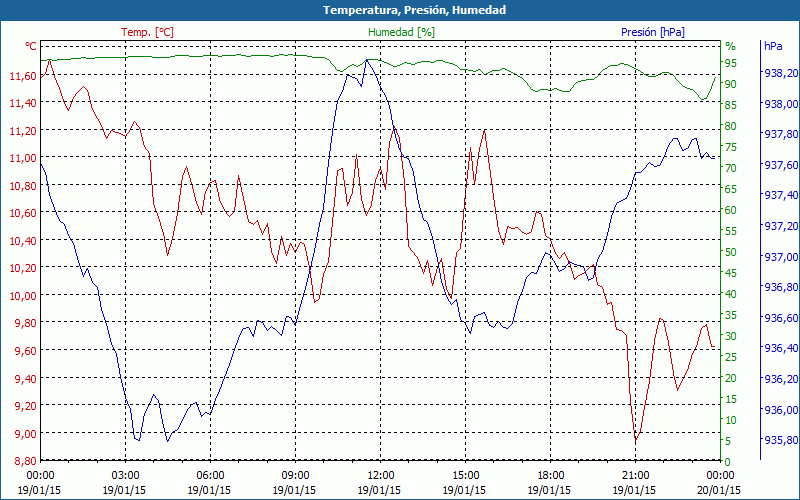The height and width of the screenshot is (500, 800).
Task: Click the 65 humidity axis value
Action: point(731,189)
